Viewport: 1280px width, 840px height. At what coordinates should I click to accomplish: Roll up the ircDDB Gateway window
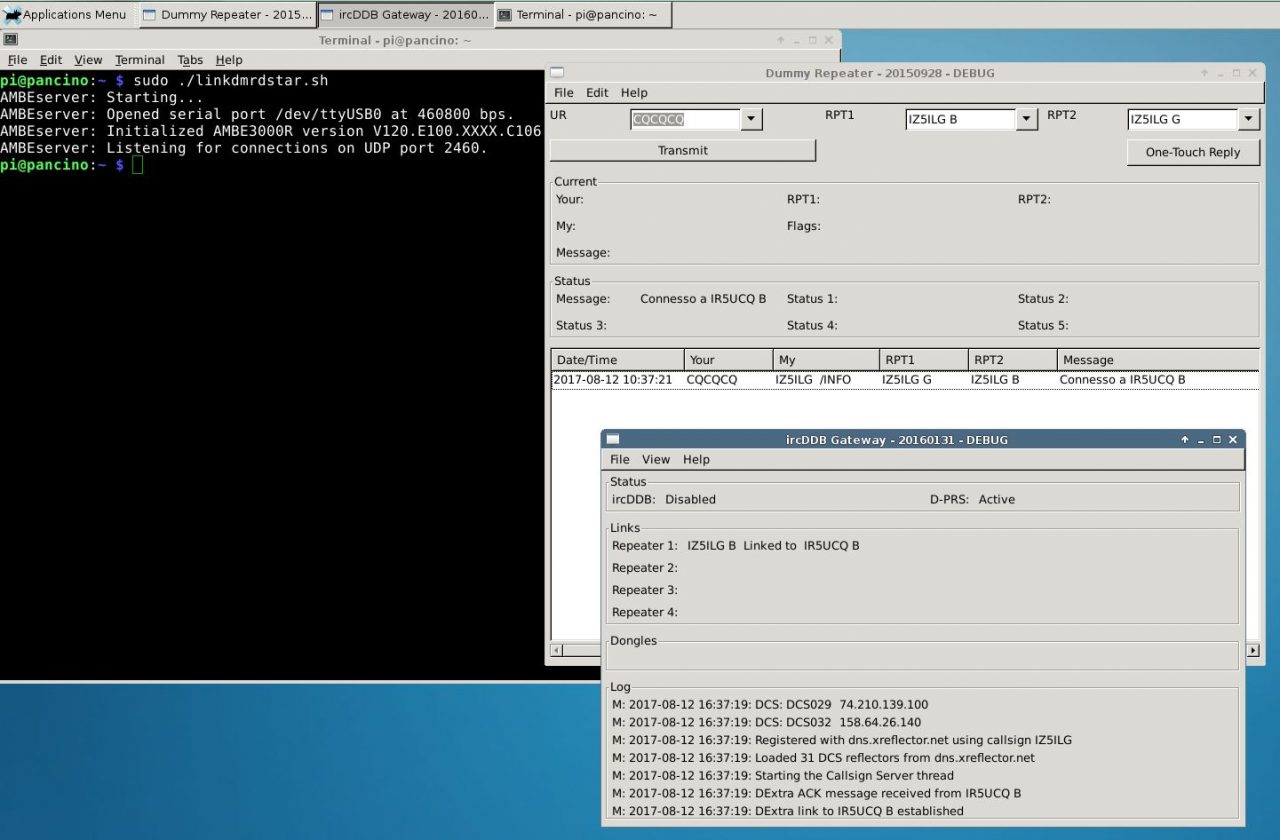pyautogui.click(x=1185, y=439)
